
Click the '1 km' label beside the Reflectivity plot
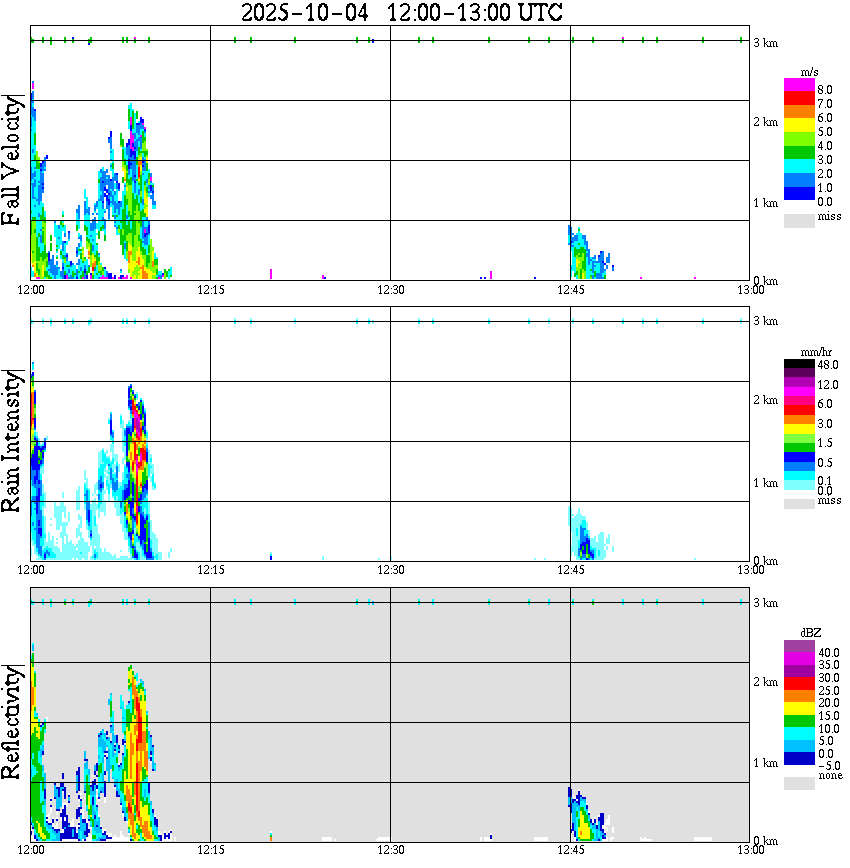click(765, 763)
